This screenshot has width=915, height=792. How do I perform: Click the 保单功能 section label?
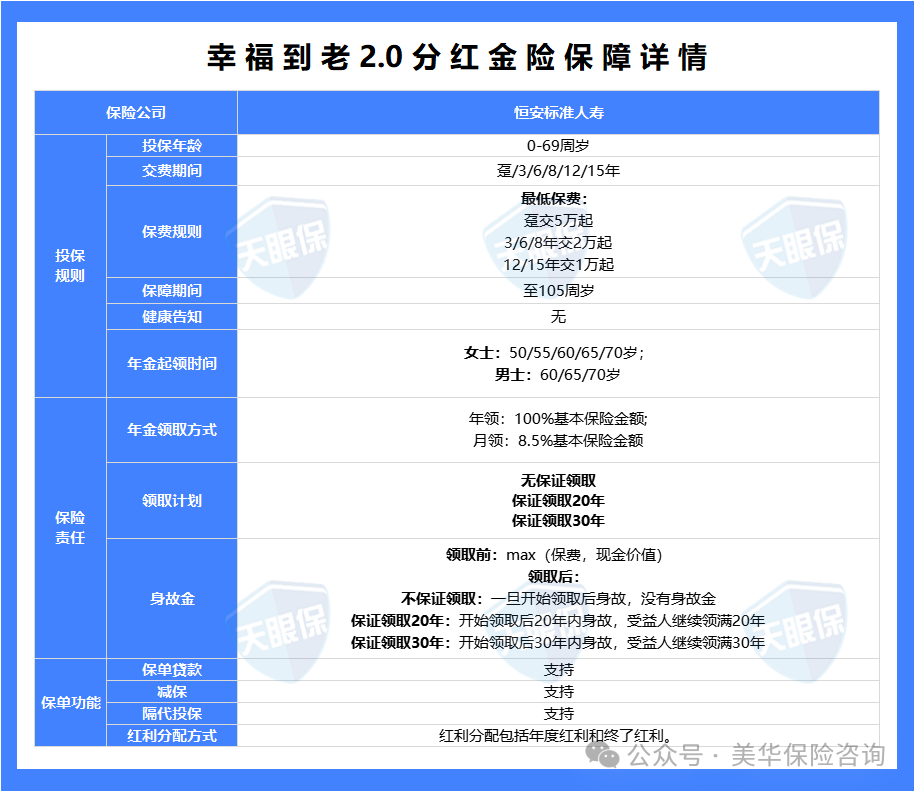[x=70, y=703]
